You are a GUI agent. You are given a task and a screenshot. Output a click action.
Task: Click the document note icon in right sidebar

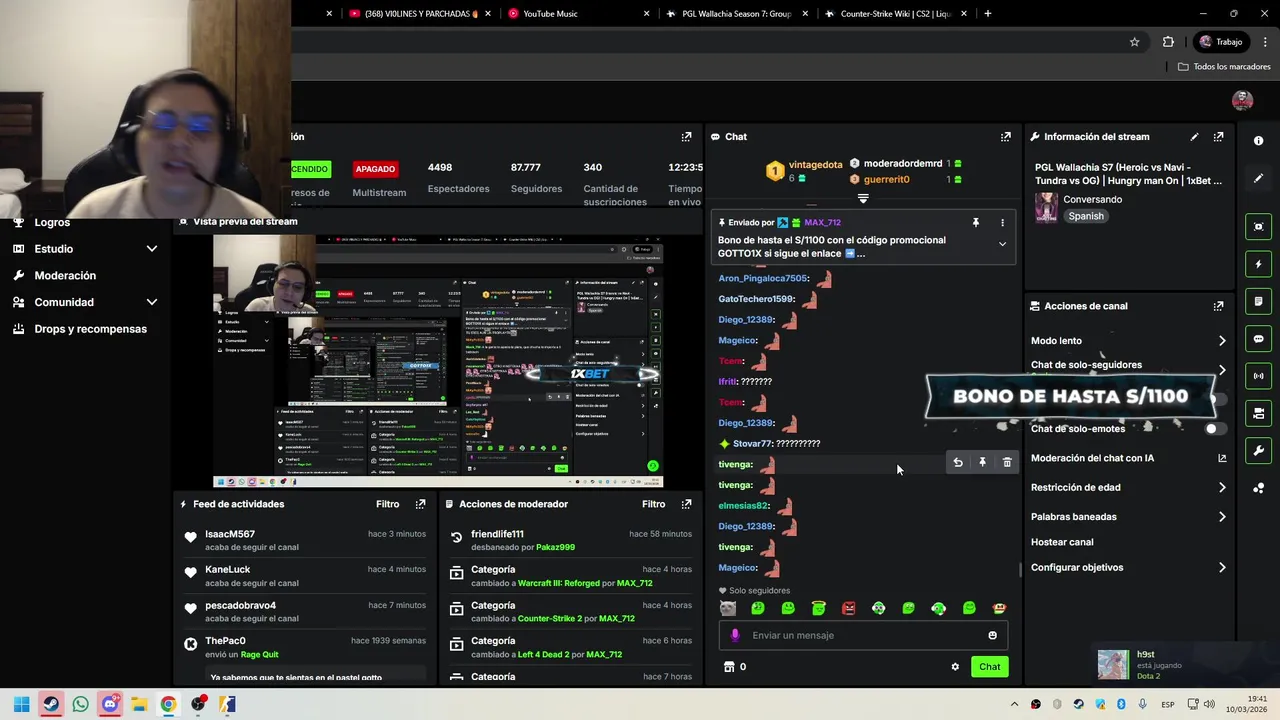(x=1258, y=301)
